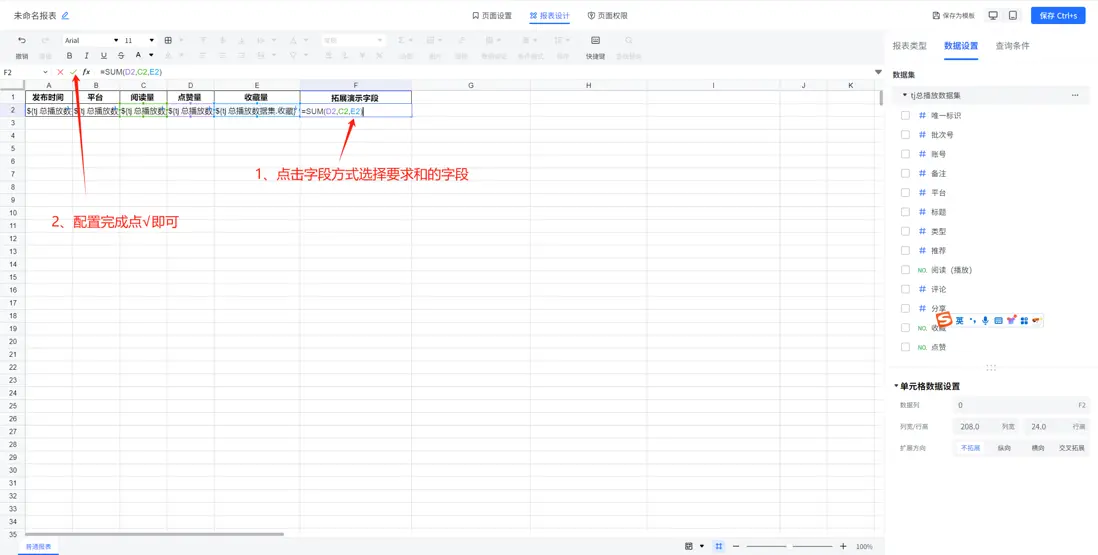1098x555 pixels.
Task: Open dataset more options (…) icon
Action: tap(1076, 95)
